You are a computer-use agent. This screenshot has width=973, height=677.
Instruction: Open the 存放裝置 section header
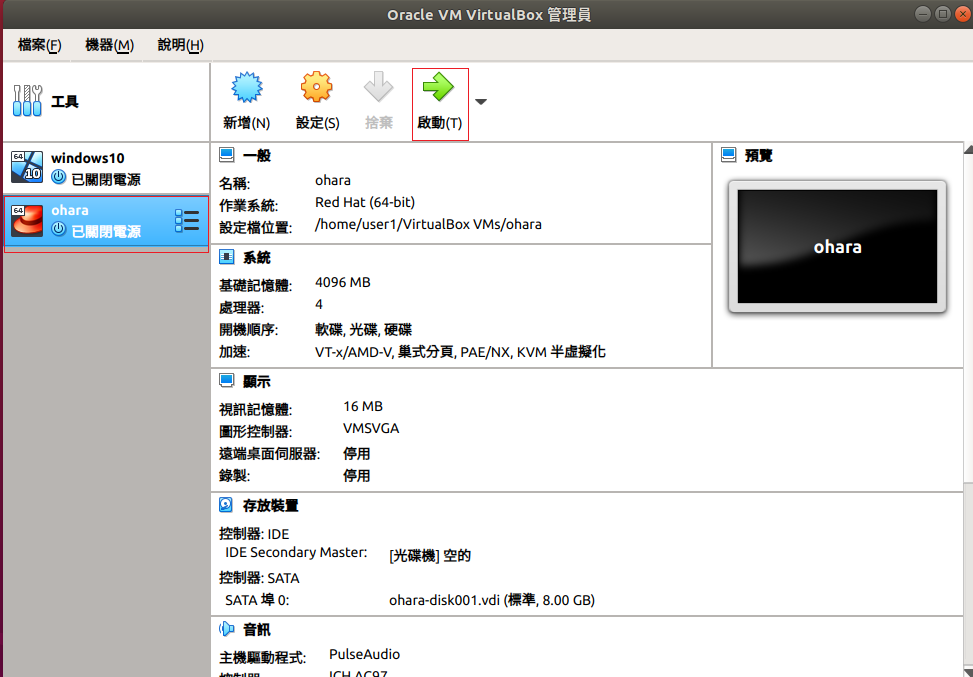point(271,506)
